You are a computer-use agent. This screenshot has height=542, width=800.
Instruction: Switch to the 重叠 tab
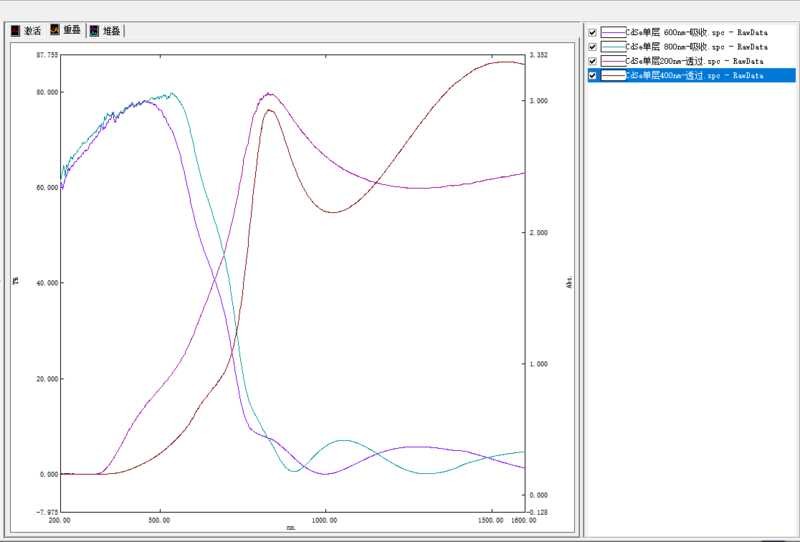[x=66, y=30]
